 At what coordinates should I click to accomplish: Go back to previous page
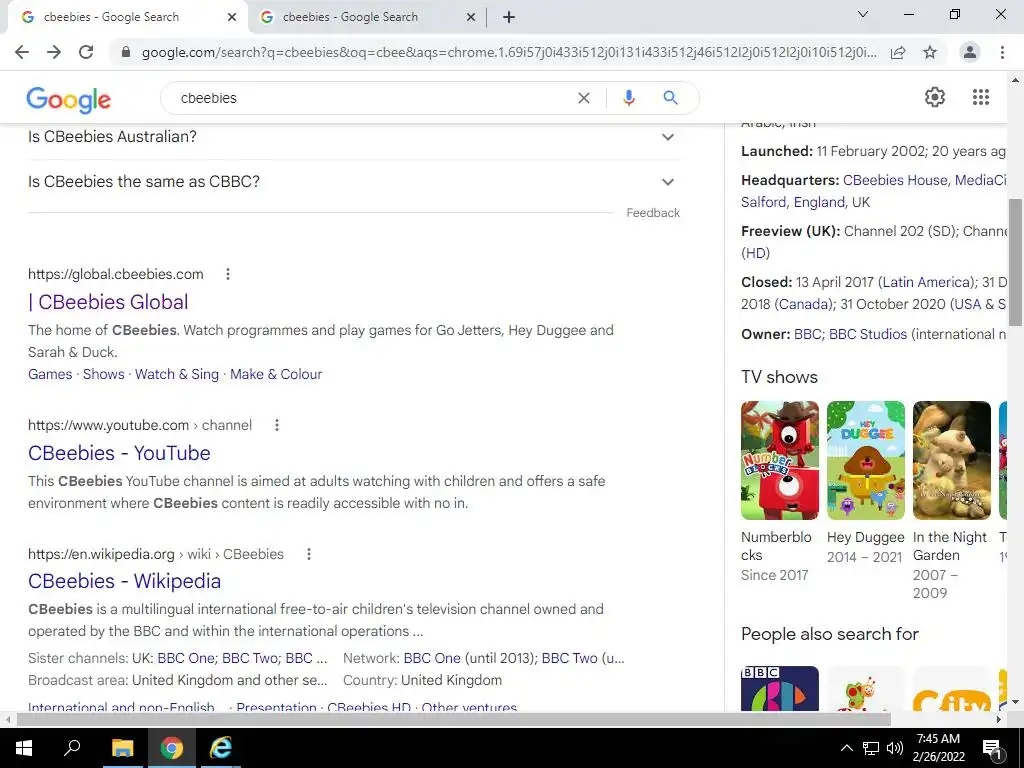point(22,52)
